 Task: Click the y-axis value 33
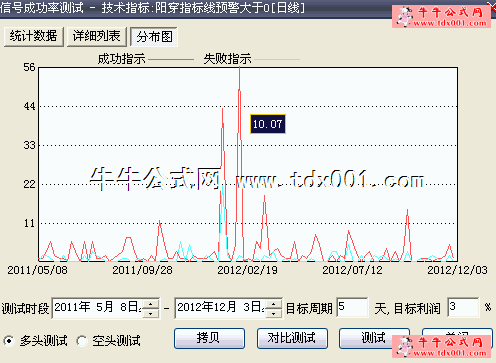(29, 145)
